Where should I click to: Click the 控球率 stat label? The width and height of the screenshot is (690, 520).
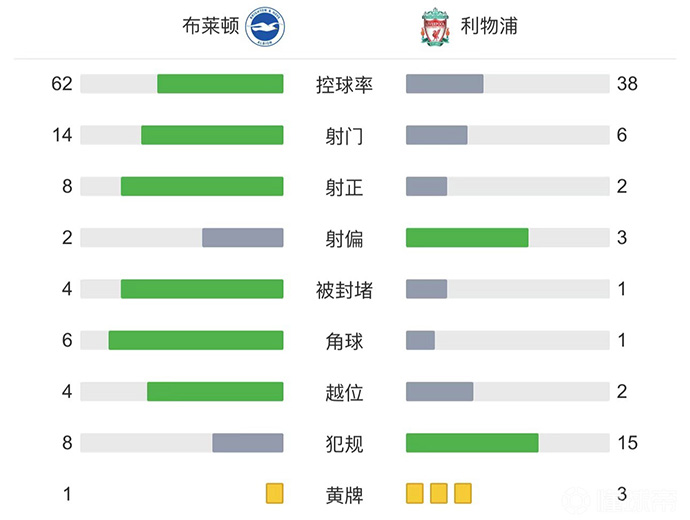point(344,84)
